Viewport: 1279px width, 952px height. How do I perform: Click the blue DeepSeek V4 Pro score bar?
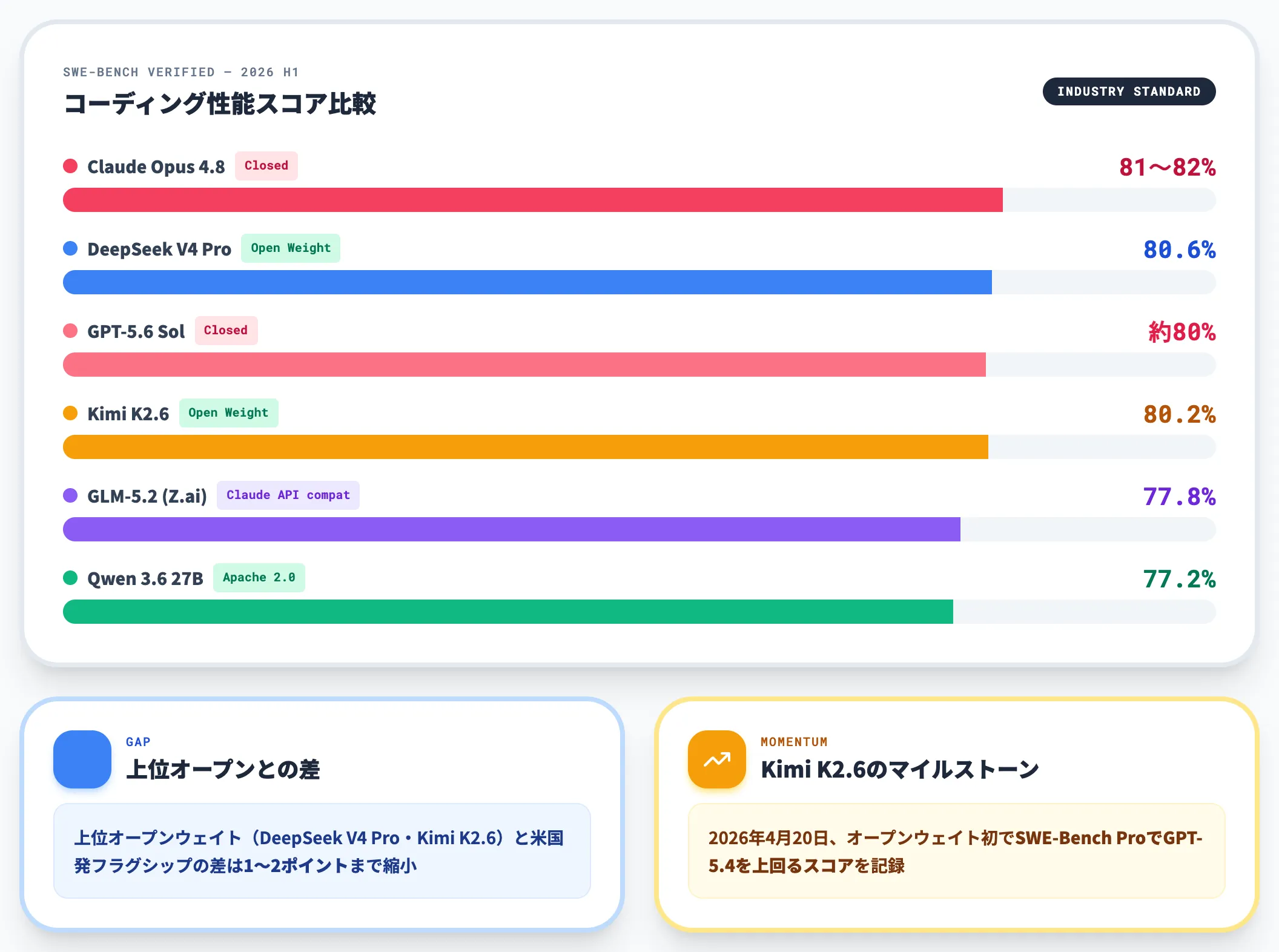click(x=527, y=282)
